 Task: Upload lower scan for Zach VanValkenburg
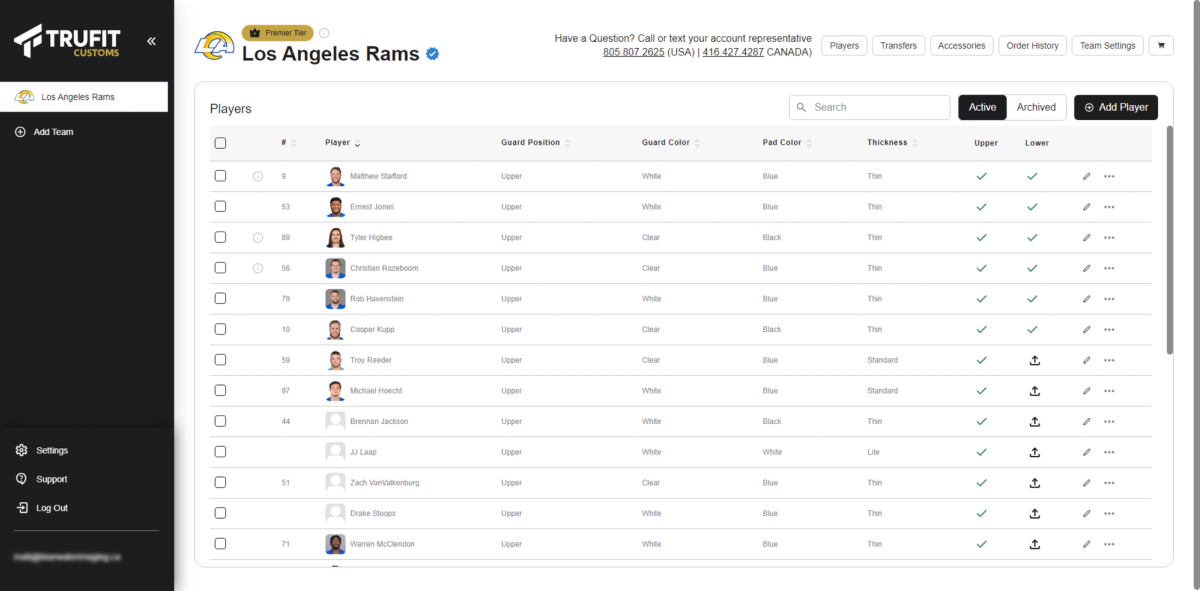[1035, 483]
